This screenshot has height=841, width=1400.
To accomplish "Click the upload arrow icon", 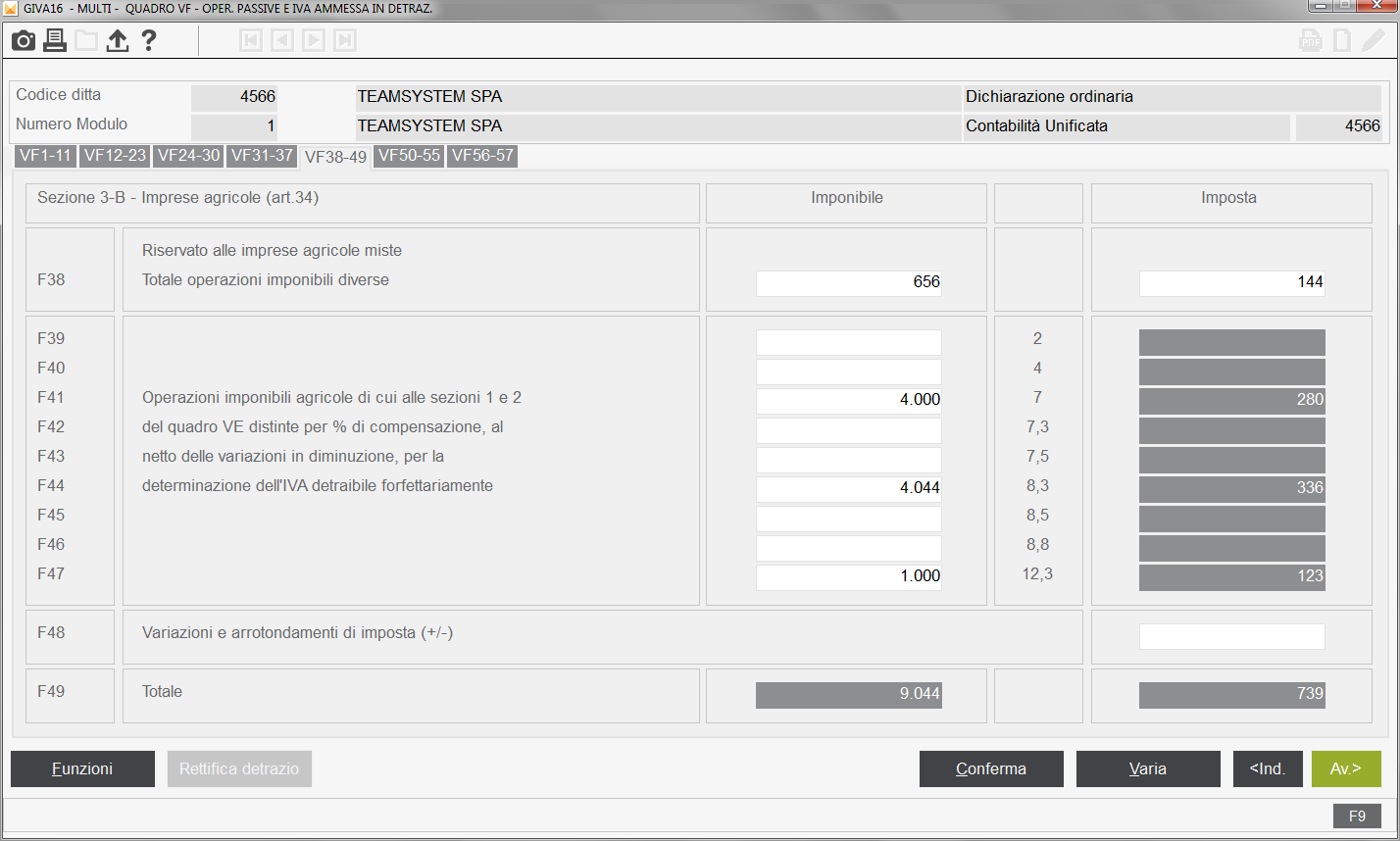I will pos(118,40).
